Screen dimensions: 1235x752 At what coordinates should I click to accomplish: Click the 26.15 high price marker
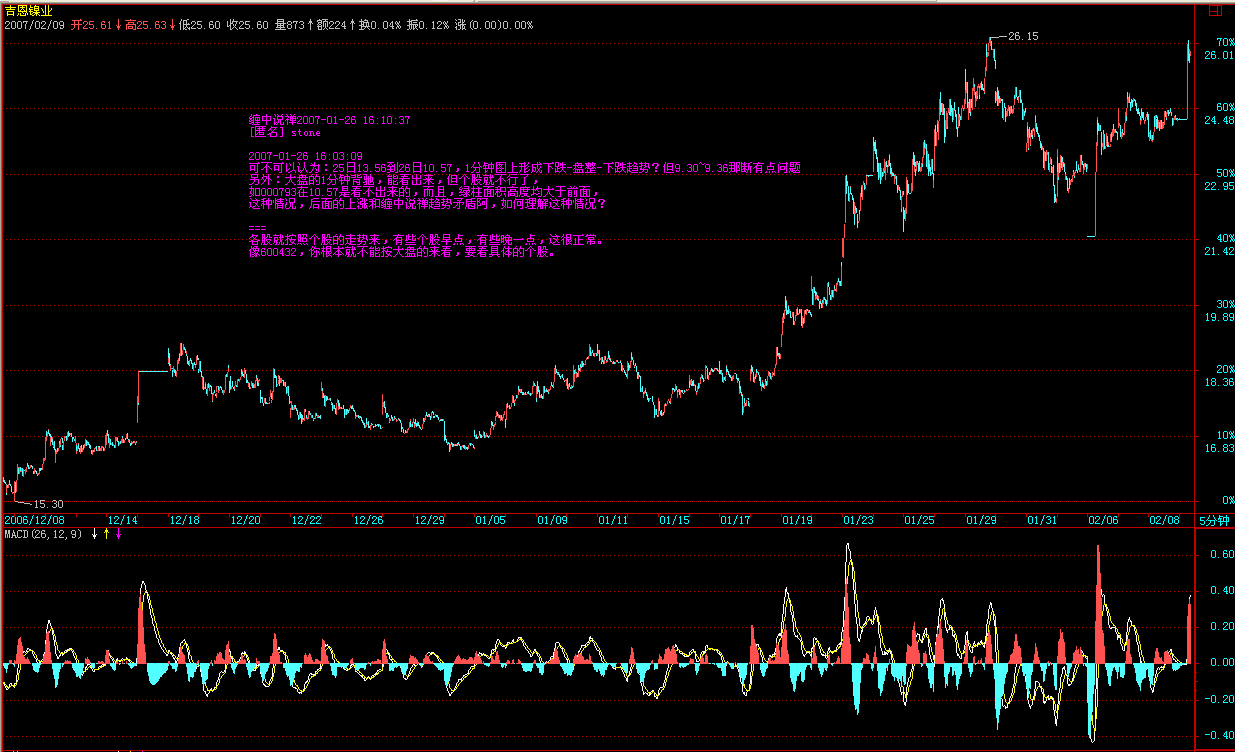coord(1022,36)
